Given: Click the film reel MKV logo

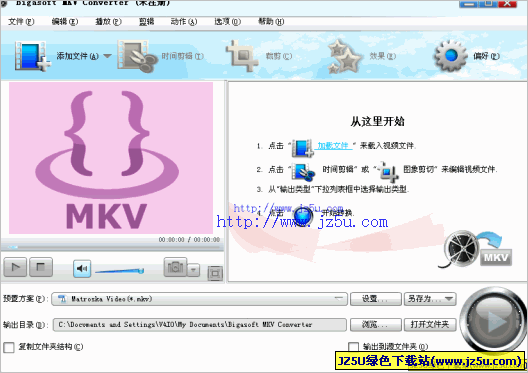Looking at the screenshot, I should (475, 249).
